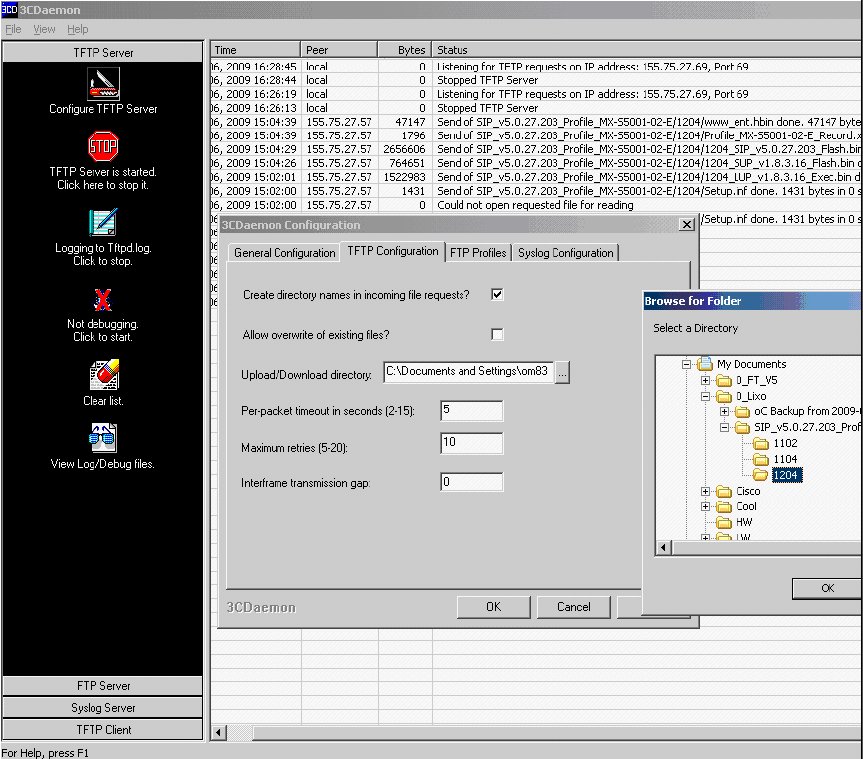863x759 pixels.
Task: Switch to FTP Profiles tab
Action: pyautogui.click(x=478, y=253)
